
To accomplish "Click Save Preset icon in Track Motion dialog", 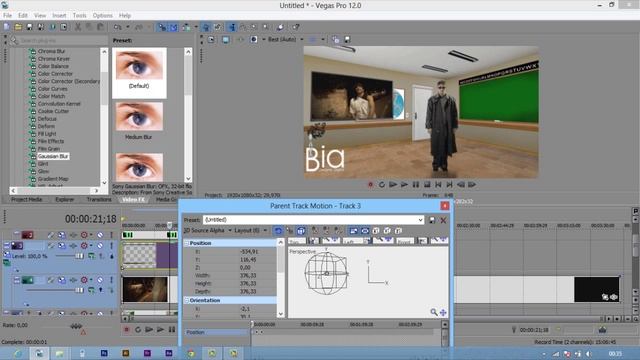I will (x=432, y=220).
